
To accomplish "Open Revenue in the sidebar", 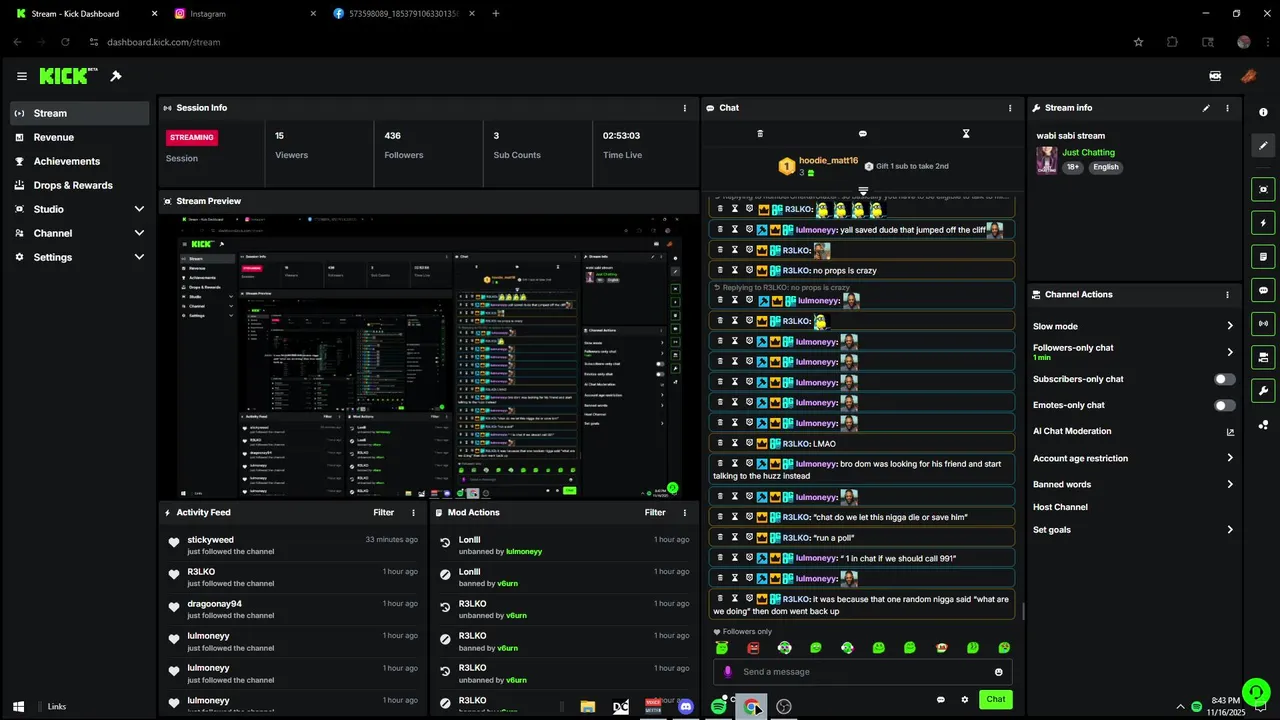I will coord(80,137).
